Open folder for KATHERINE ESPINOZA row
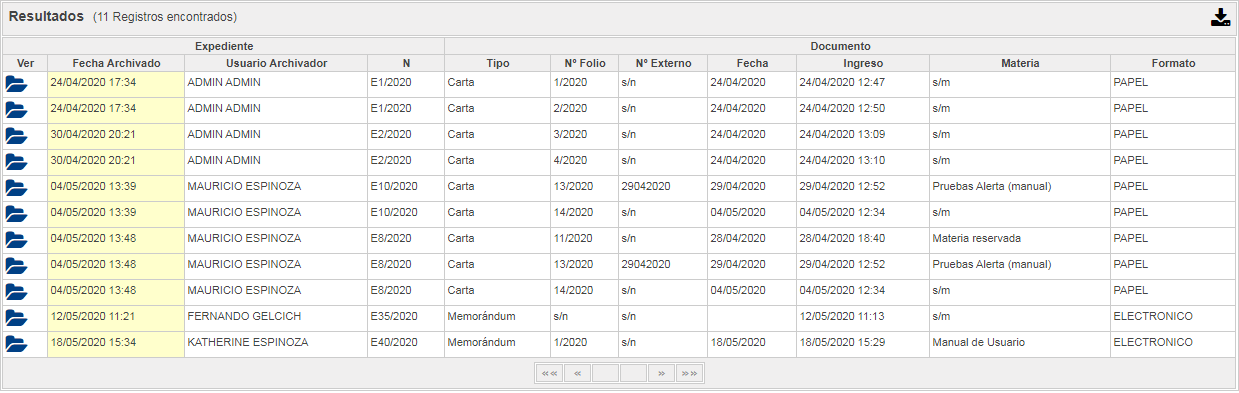Screen dimensions: 1239x393 pyautogui.click(x=16, y=344)
